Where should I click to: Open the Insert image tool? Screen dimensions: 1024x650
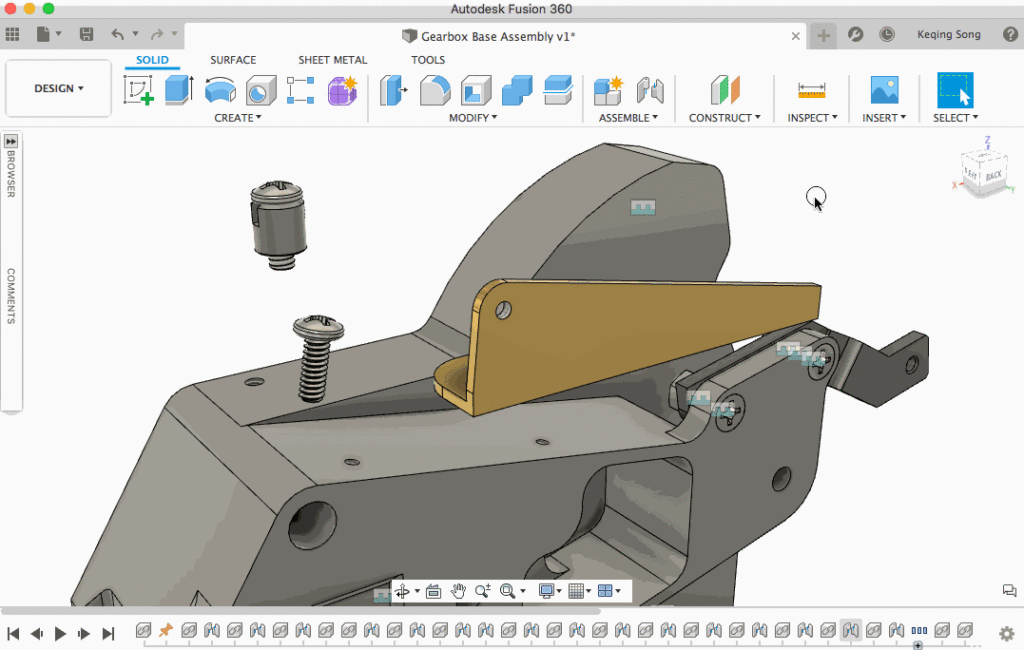(x=883, y=90)
